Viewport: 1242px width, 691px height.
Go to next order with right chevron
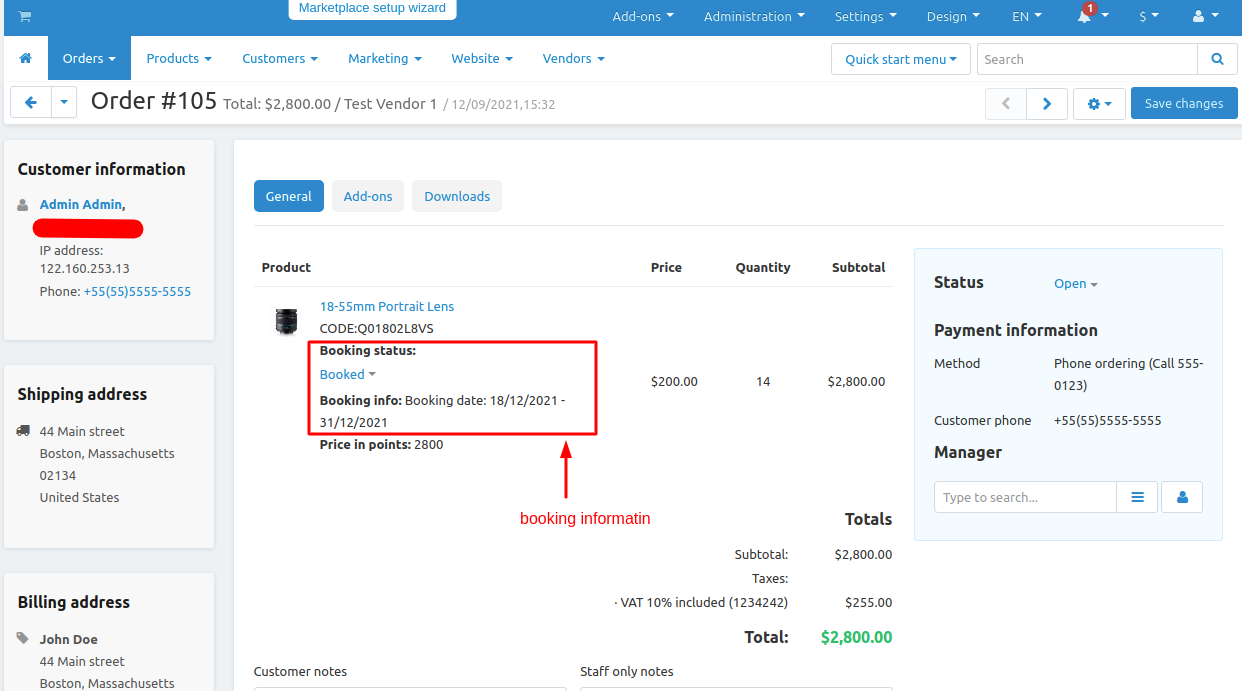click(x=1046, y=104)
